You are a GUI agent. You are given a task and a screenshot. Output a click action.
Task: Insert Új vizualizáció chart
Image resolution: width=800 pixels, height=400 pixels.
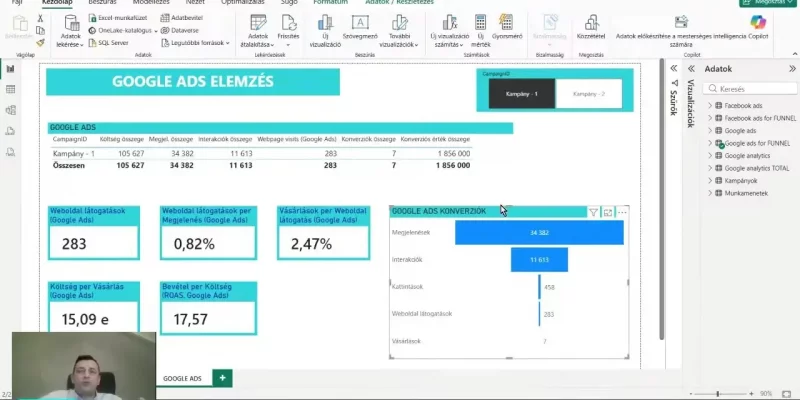(x=325, y=31)
